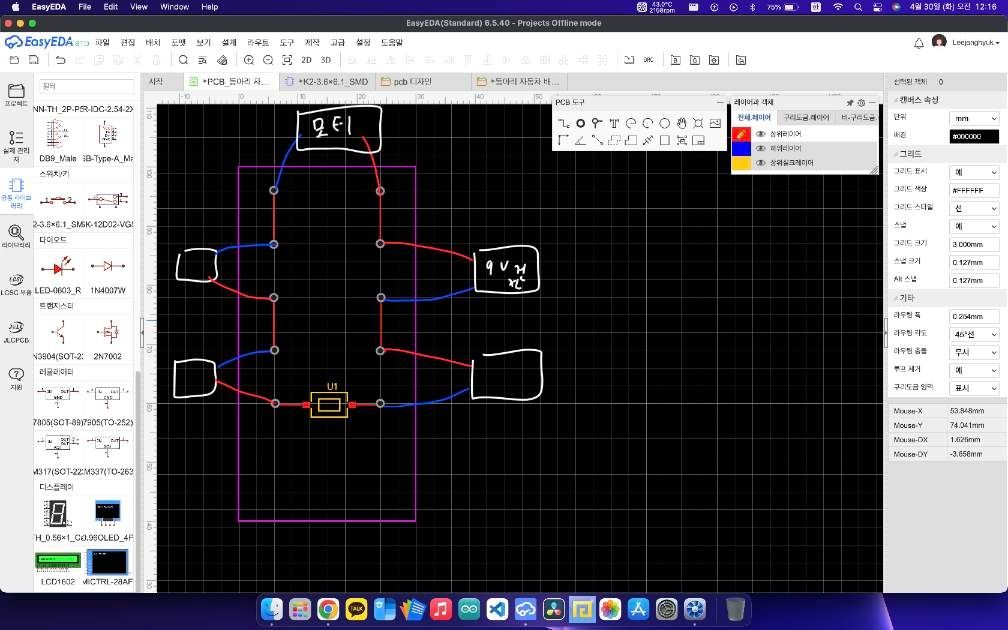The width and height of the screenshot is (1008, 630).
Task: Select the Pad tool in PCB tools
Action: 580,123
